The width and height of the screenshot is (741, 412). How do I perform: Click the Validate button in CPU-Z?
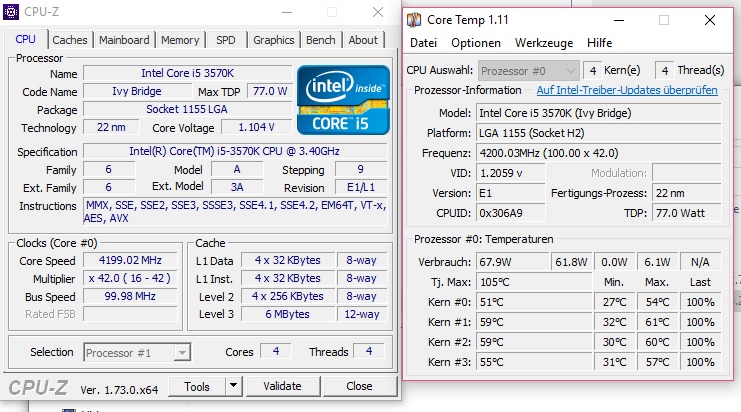click(x=283, y=386)
